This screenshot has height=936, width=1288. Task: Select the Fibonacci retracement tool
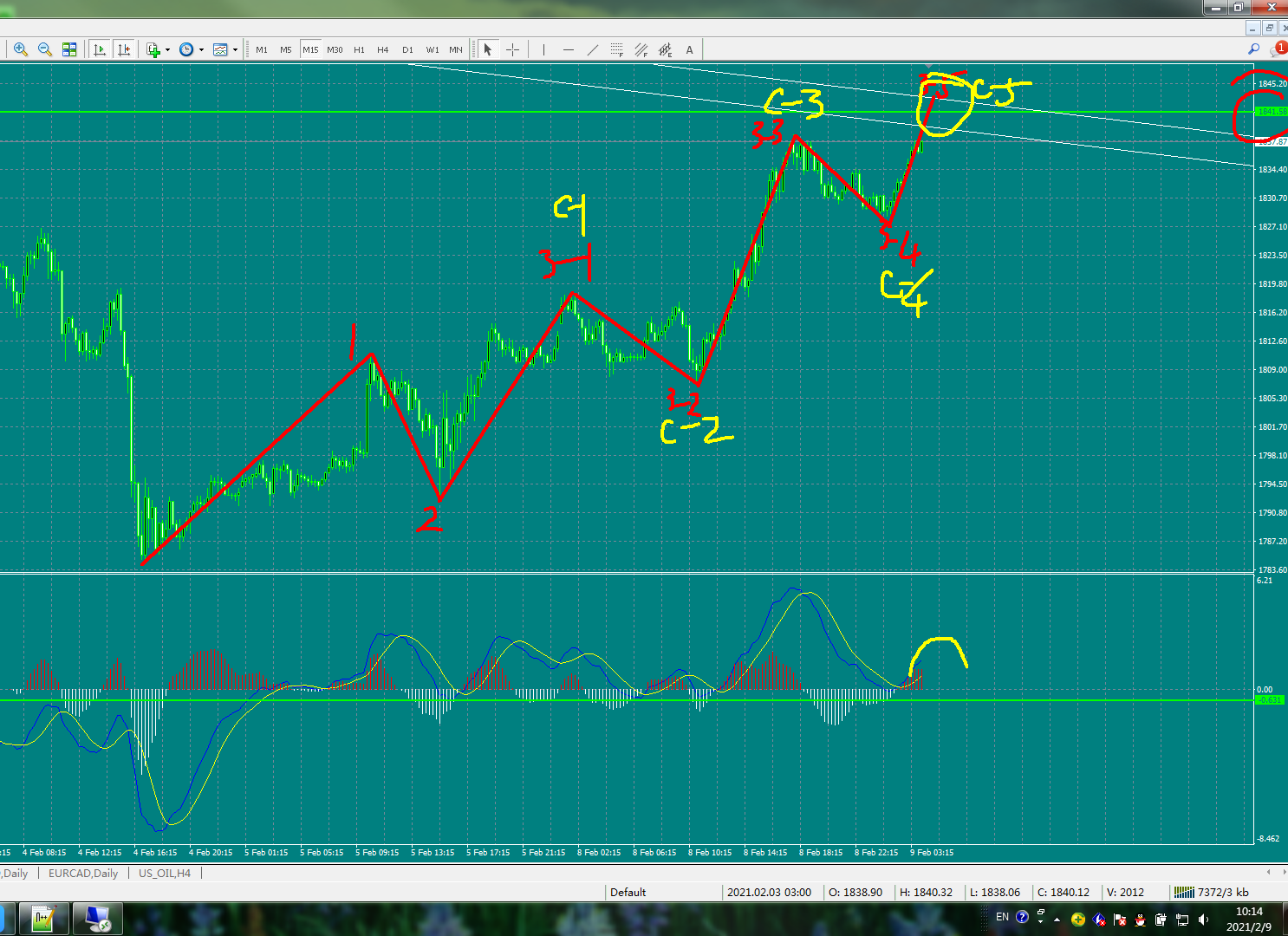[x=617, y=50]
